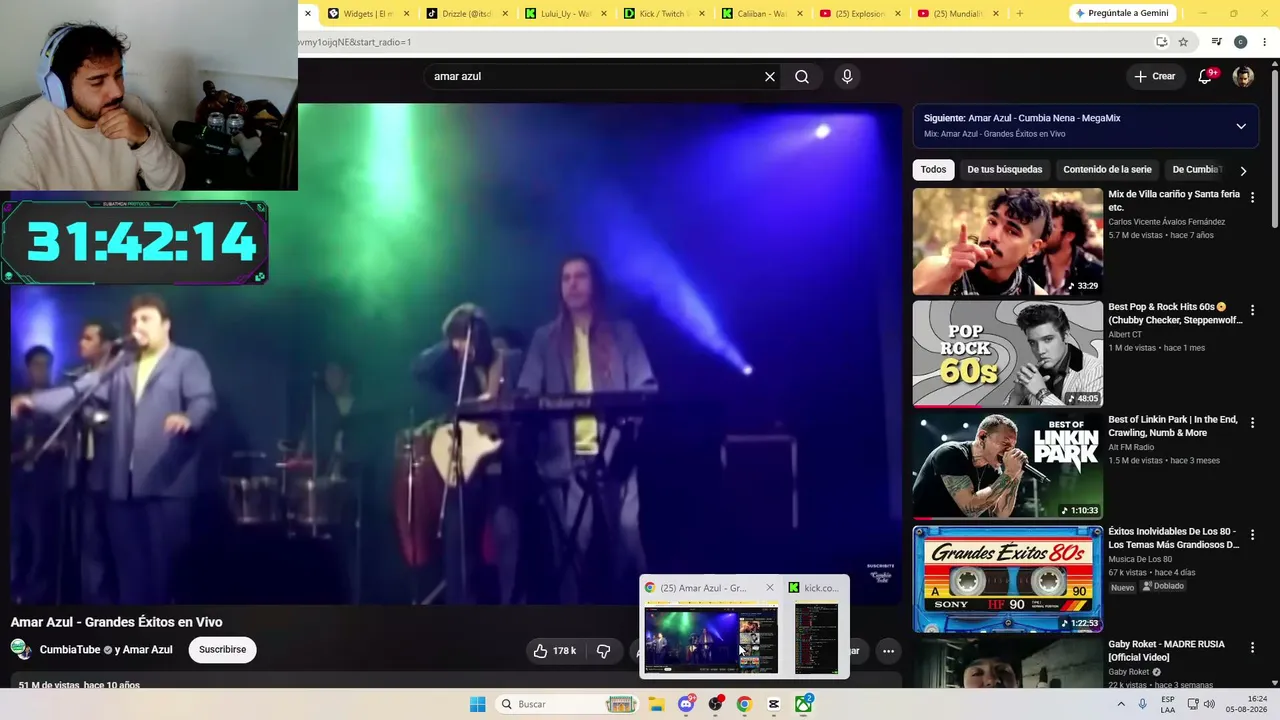Start voice search with the microphone icon
This screenshot has width=1280, height=720.
[847, 77]
